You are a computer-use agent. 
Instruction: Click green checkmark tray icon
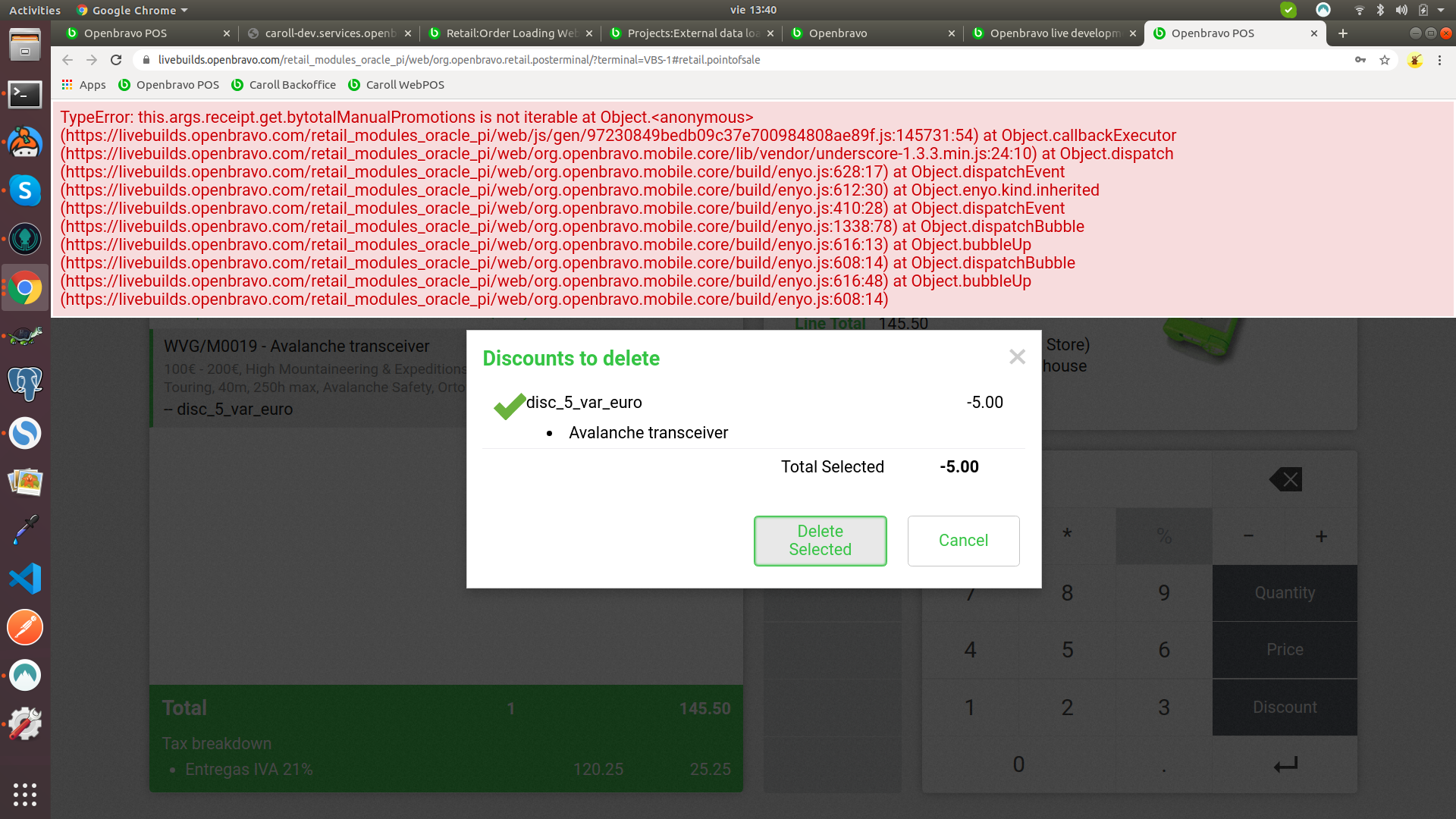pyautogui.click(x=1288, y=10)
